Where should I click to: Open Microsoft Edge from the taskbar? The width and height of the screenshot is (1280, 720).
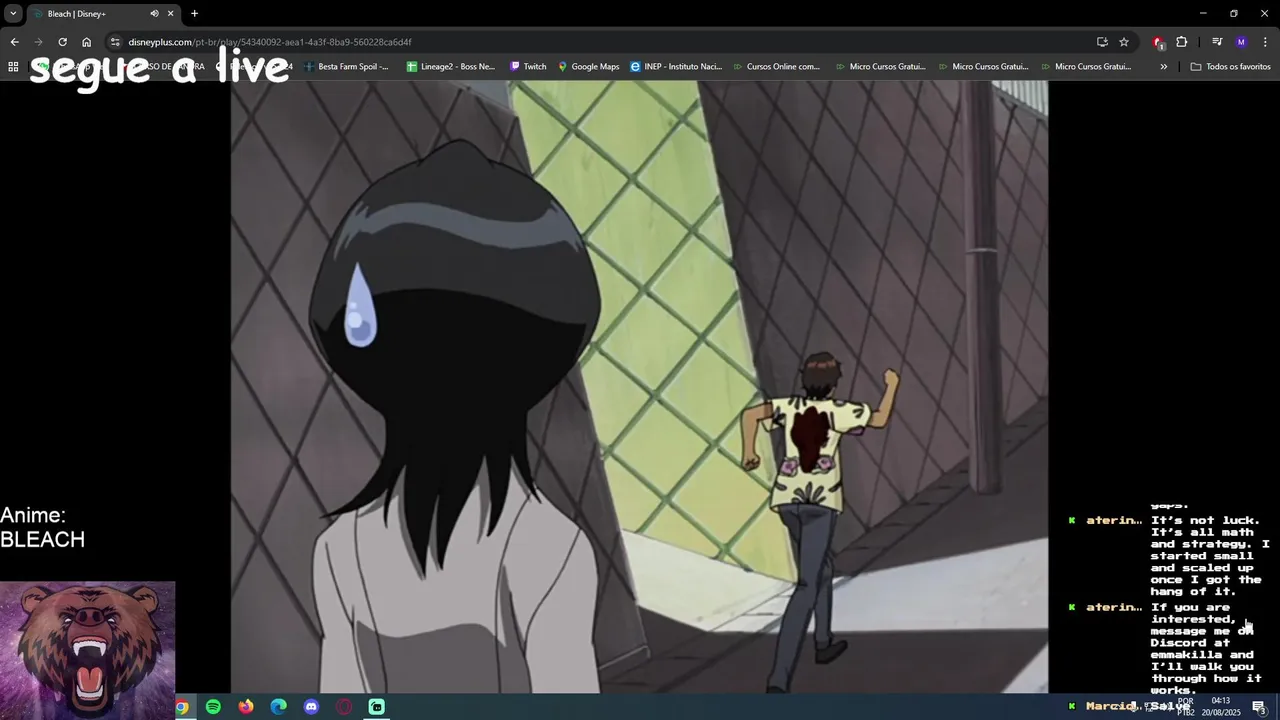coord(279,707)
